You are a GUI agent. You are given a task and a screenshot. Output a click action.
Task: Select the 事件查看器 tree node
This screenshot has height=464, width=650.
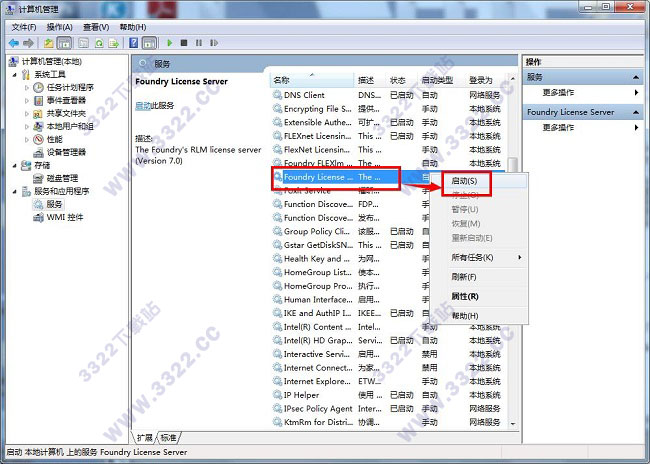coord(66,100)
